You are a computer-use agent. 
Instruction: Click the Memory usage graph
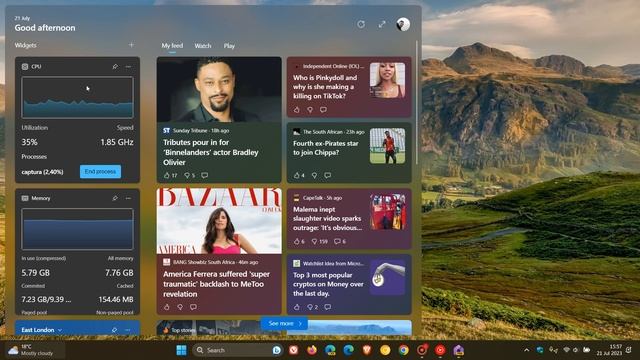click(x=78, y=229)
